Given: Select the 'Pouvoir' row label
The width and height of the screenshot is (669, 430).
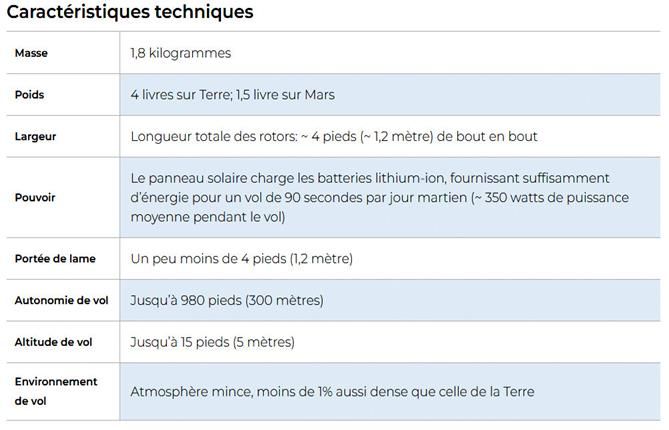Looking at the screenshot, I should point(35,197).
